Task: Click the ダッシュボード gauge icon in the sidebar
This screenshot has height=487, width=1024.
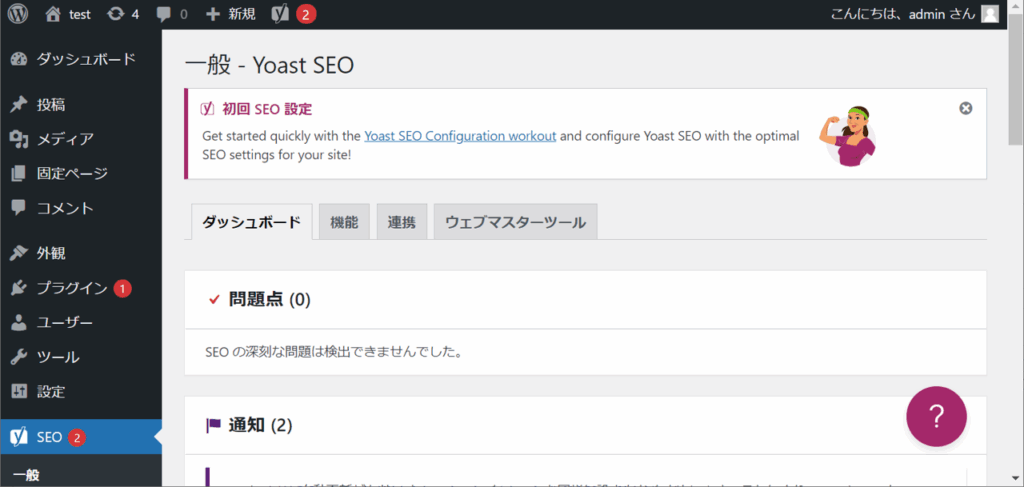Action: click(19, 59)
